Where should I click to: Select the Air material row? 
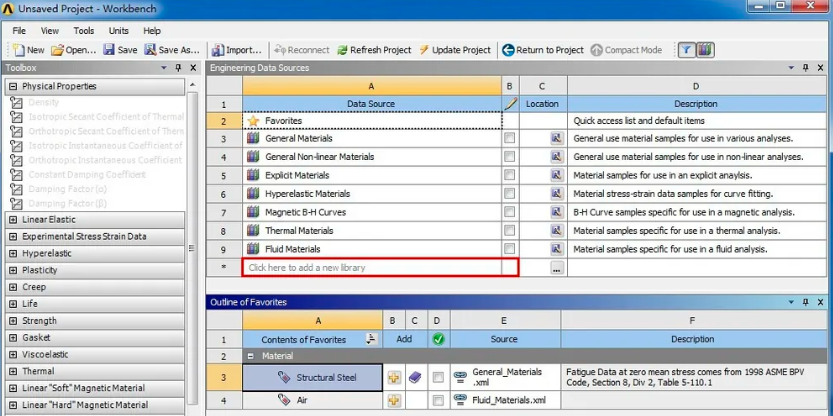(x=312, y=400)
